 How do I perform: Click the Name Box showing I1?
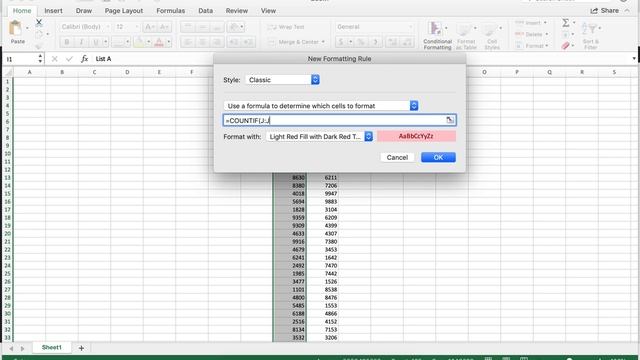(x=20, y=59)
